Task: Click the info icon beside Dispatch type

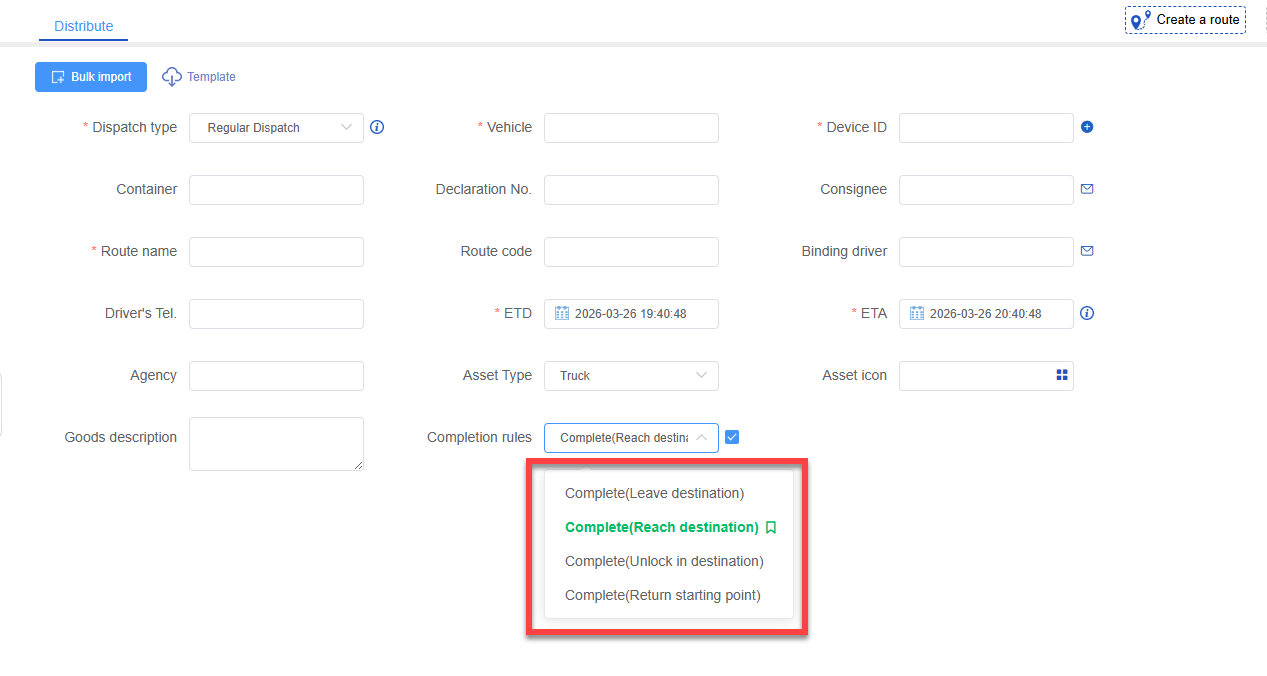Action: 377,127
